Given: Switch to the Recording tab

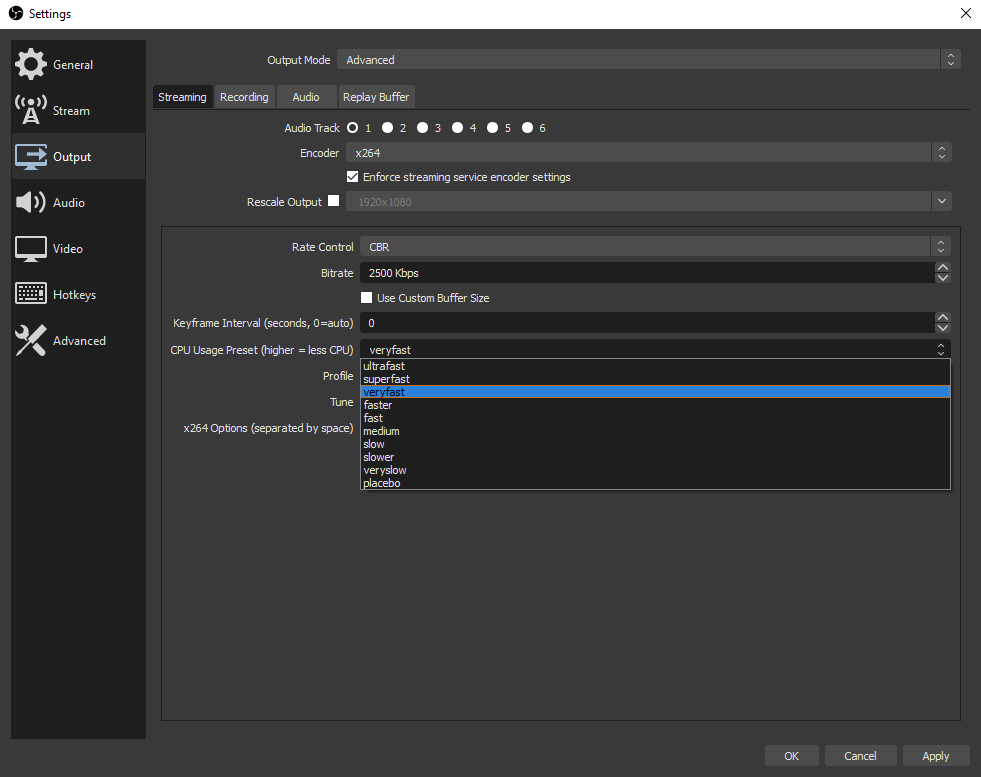Looking at the screenshot, I should pos(244,97).
